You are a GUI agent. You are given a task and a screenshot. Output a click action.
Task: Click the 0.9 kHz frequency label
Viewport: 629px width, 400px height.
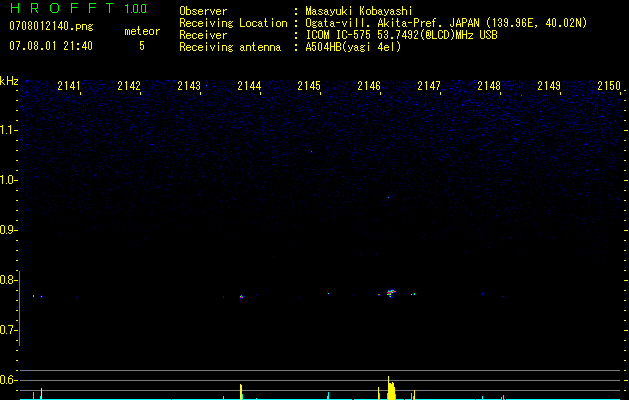(x=8, y=230)
